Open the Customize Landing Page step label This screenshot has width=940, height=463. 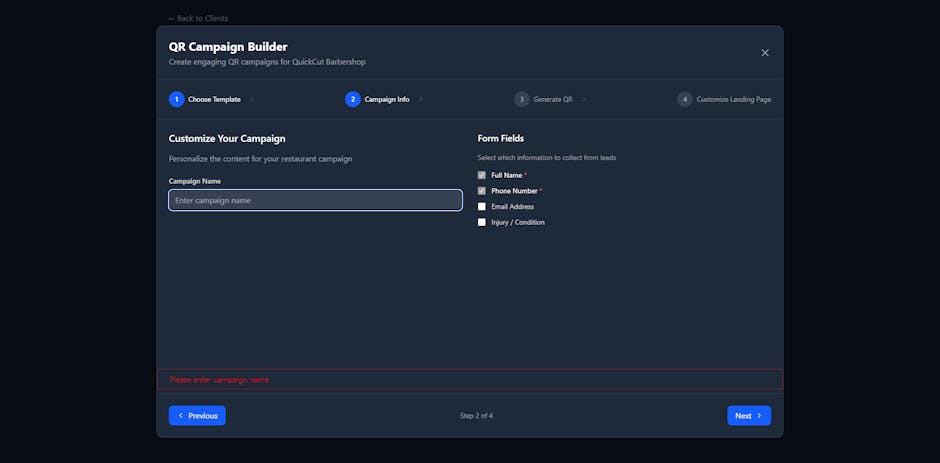click(733, 99)
